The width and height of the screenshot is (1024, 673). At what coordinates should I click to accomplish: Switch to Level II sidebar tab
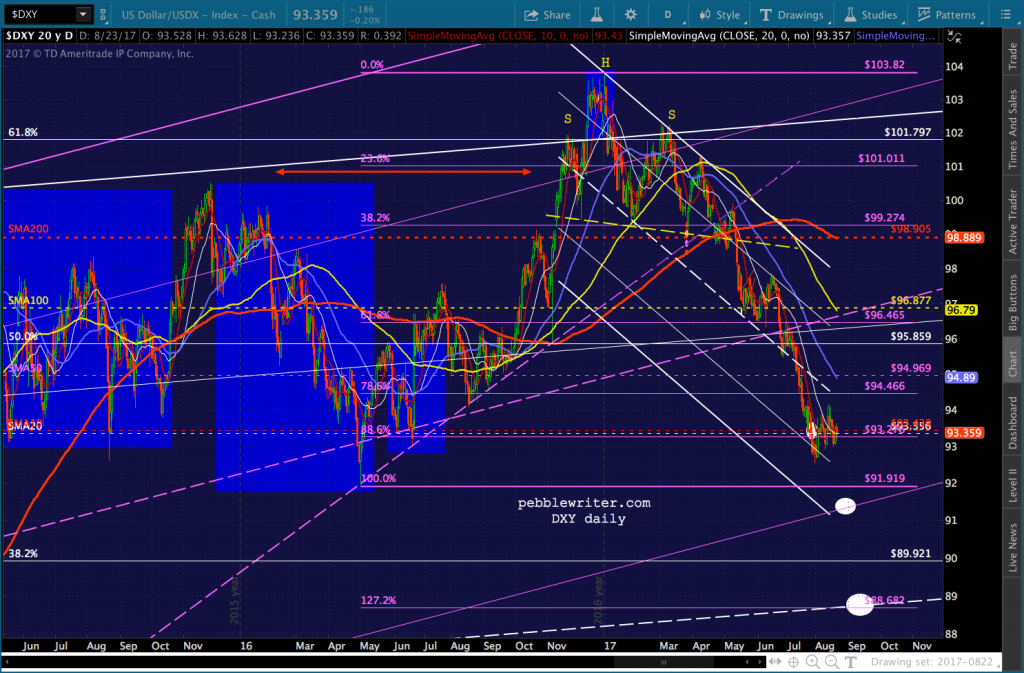1013,484
